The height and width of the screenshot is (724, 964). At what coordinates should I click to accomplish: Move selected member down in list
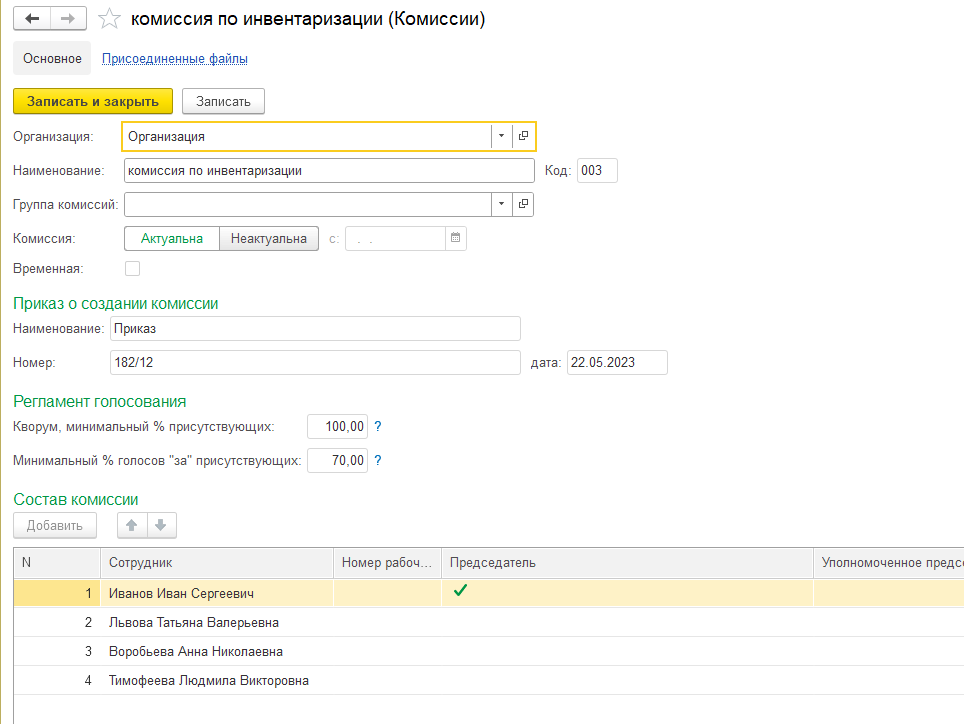click(161, 525)
